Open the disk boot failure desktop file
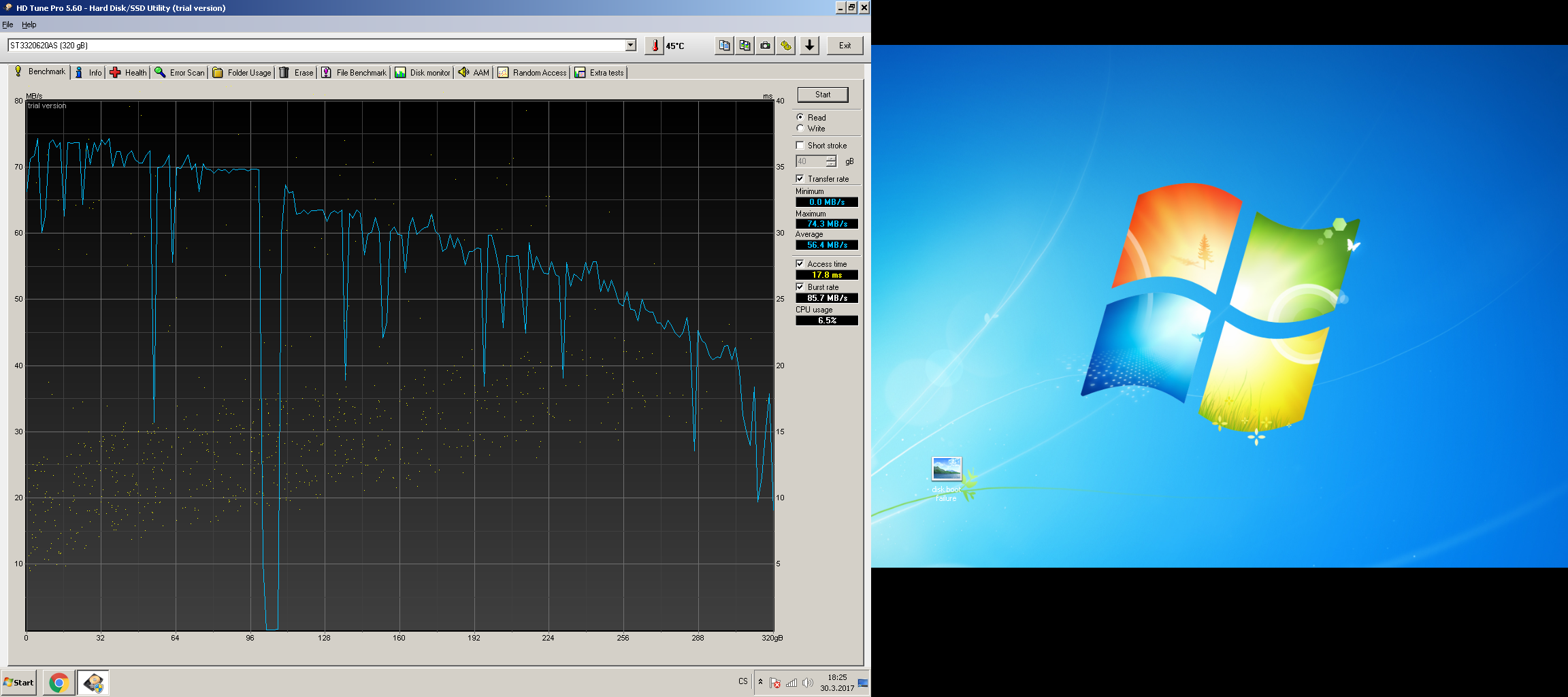1568x697 pixels. tap(946, 469)
